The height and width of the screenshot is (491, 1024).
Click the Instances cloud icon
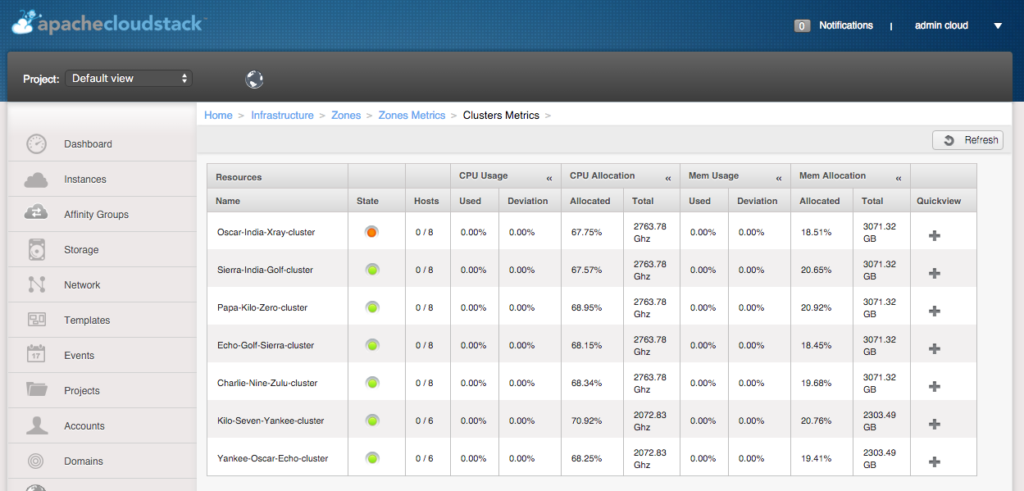[37, 180]
